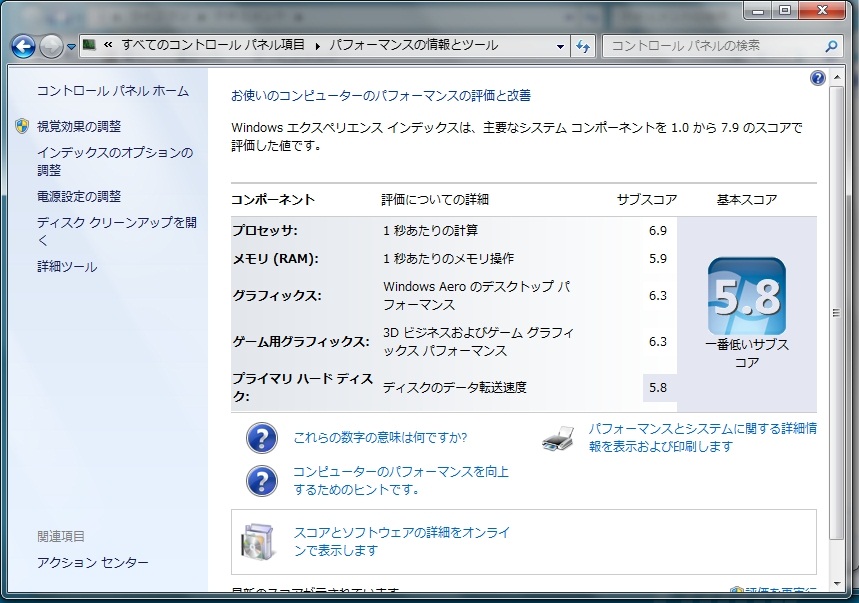Open コンピューターのパフォーマンスを向上するためのヒント link
859x603 pixels.
coord(401,480)
